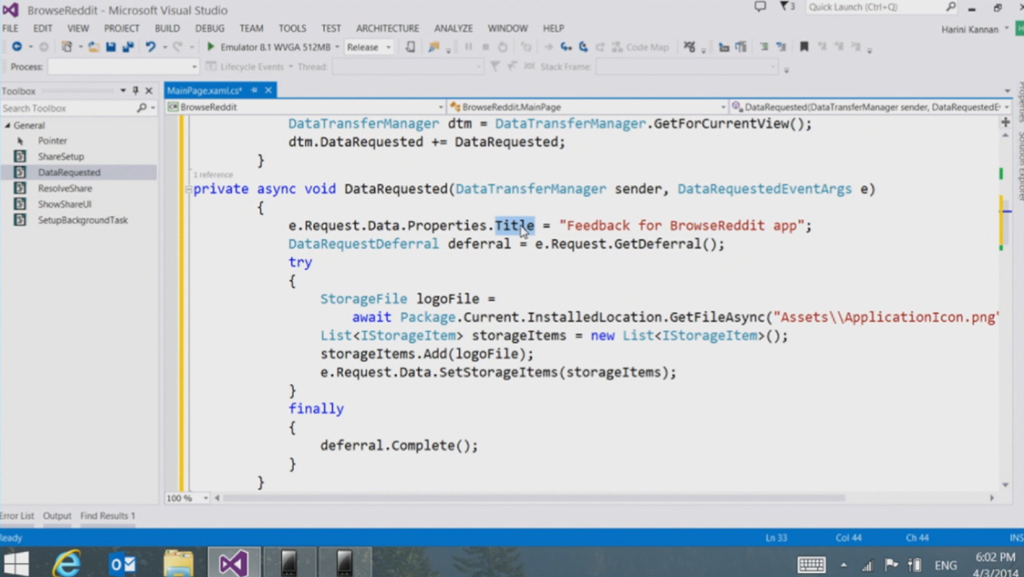The width and height of the screenshot is (1024, 577).
Task: Undo the last edit
Action: click(150, 47)
